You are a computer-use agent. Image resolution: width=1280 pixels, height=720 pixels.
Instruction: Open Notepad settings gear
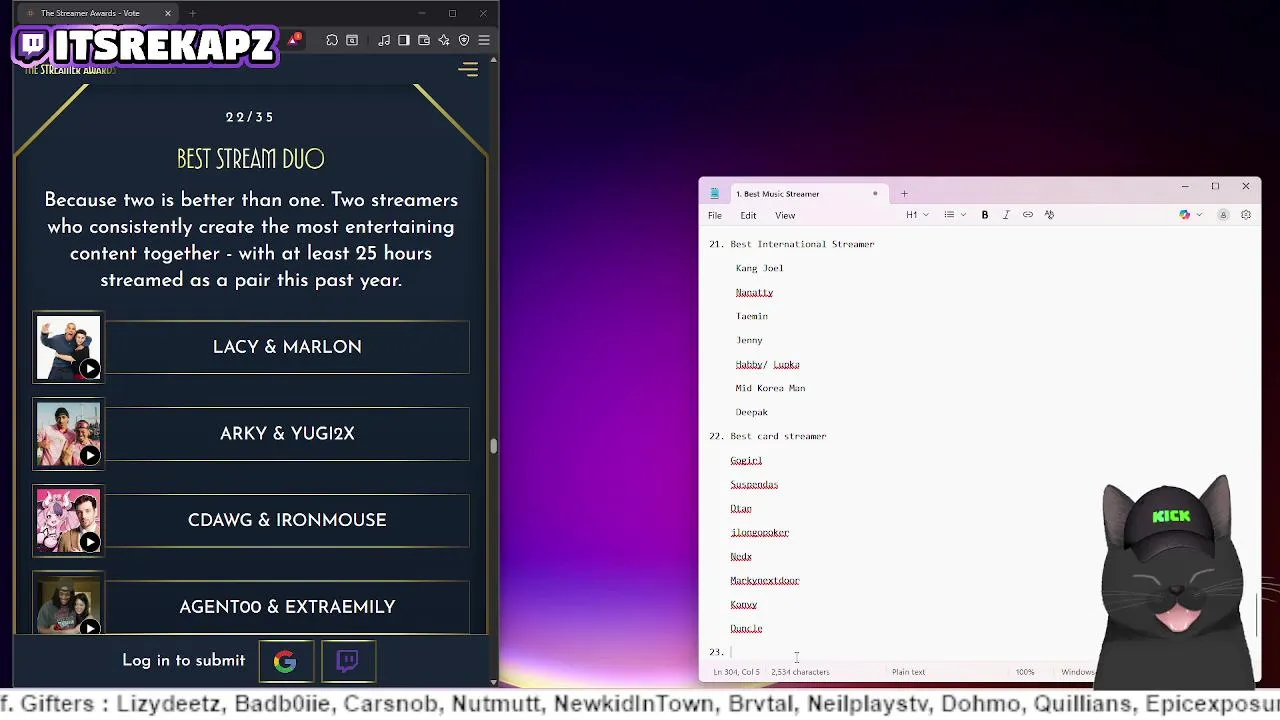pos(1246,215)
